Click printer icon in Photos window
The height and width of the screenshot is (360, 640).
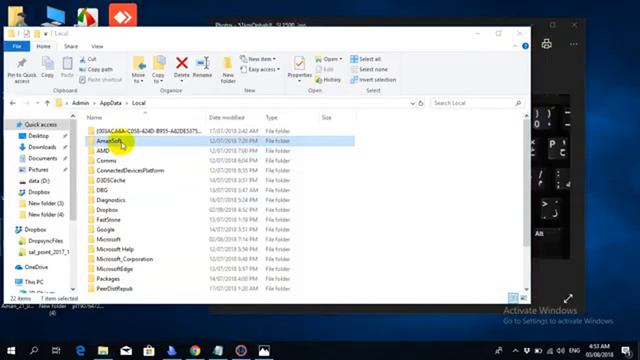[547, 44]
